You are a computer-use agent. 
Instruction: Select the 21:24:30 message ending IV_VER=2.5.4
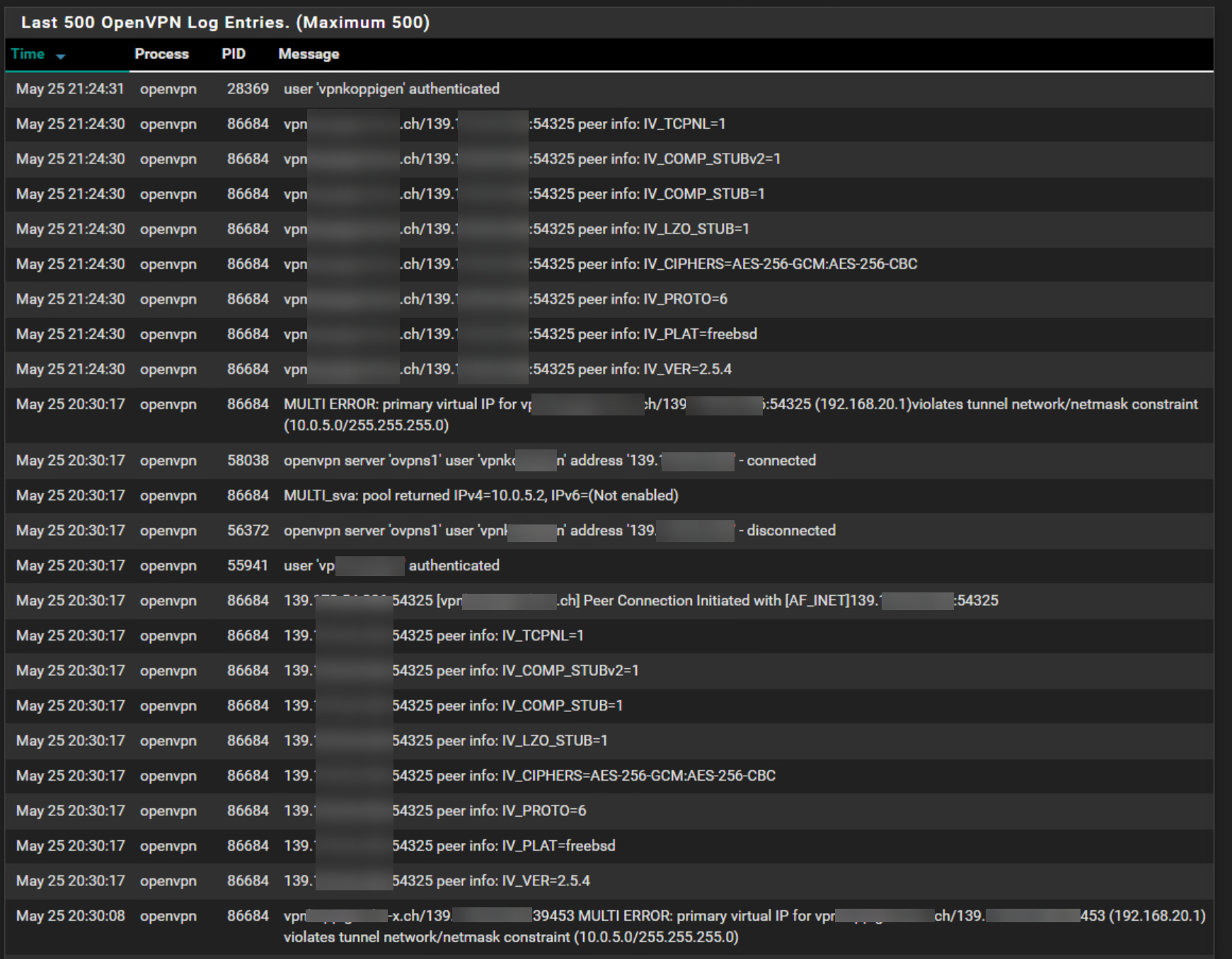[507, 369]
